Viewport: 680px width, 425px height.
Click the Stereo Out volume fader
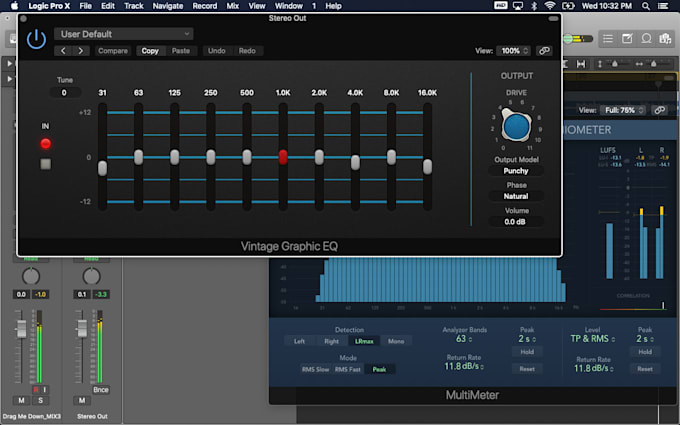pyautogui.click(x=82, y=328)
